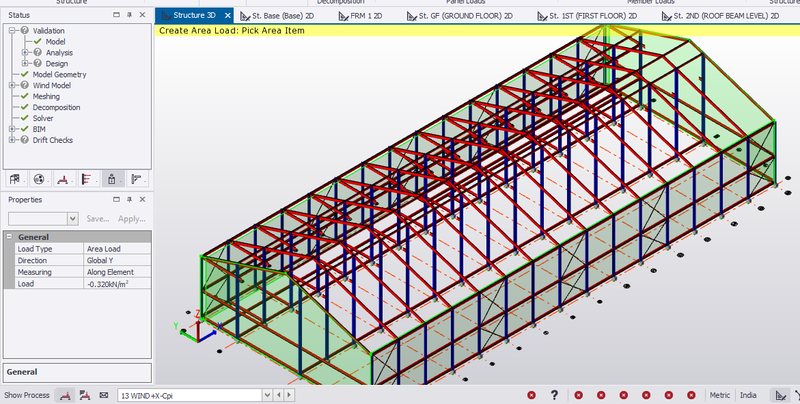Click the highlighted set-square icon beside India
This screenshot has height=404, width=800.
click(x=781, y=395)
